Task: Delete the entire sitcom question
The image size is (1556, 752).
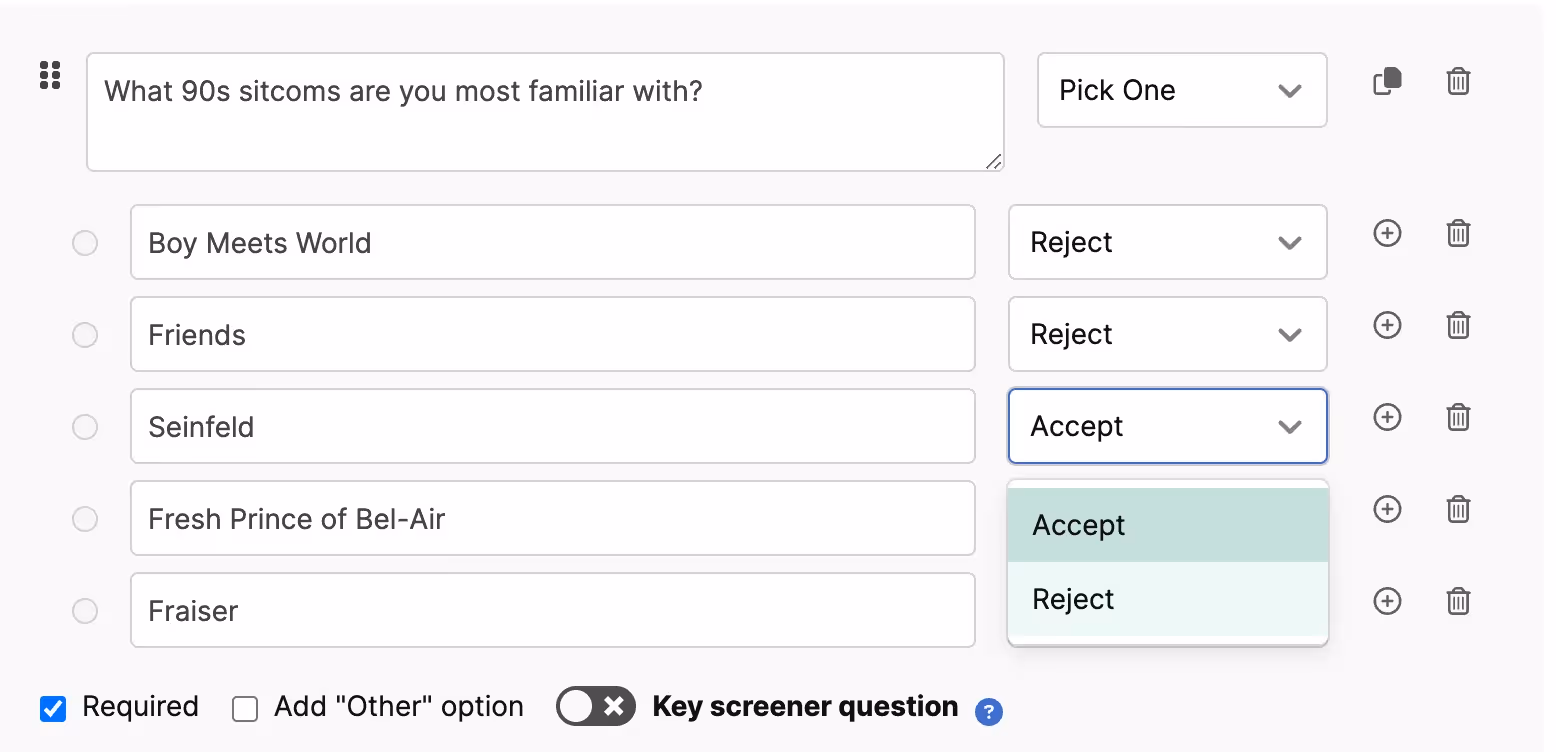Action: 1458,81
